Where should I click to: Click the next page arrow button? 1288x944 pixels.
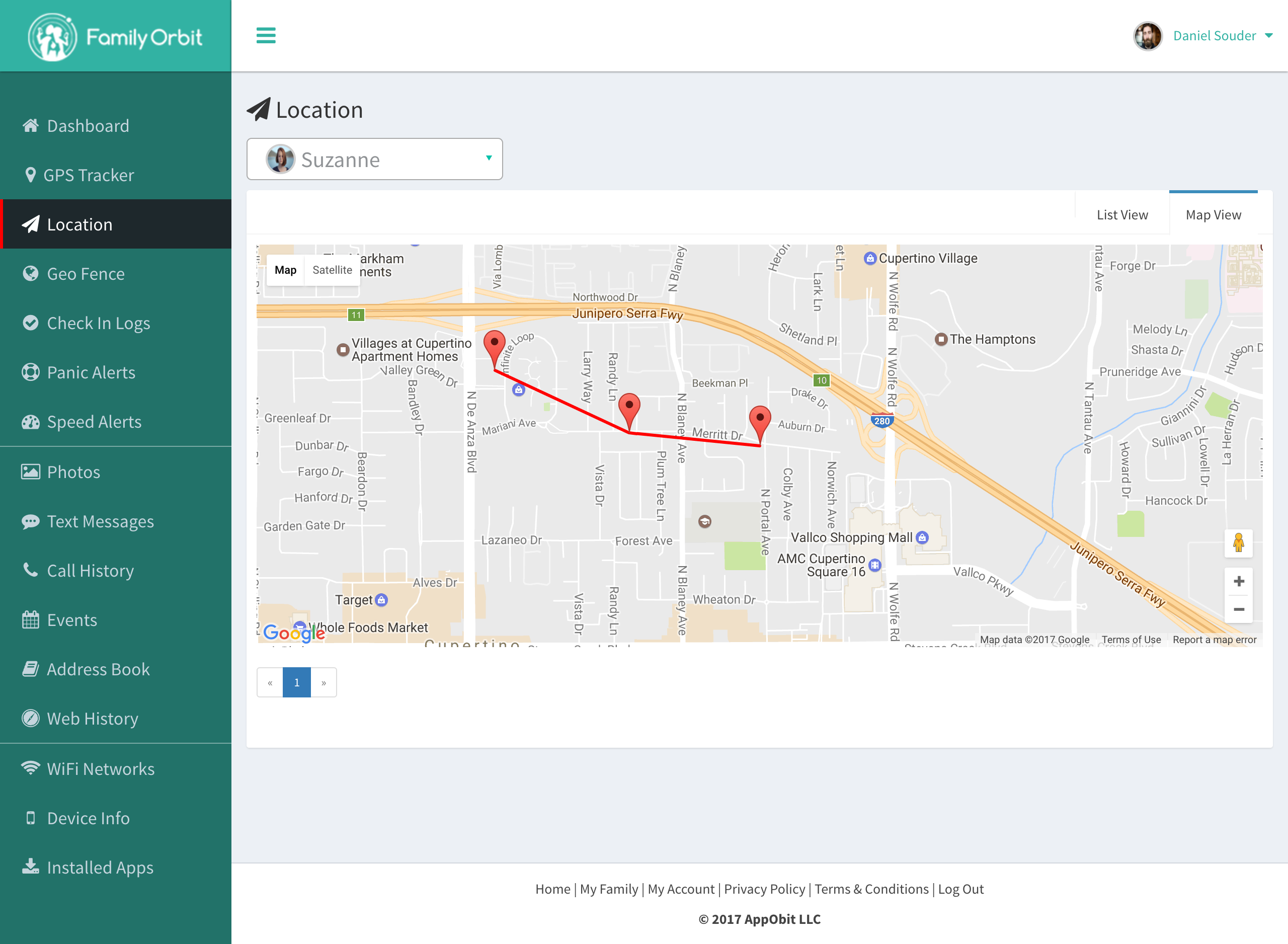(x=323, y=682)
